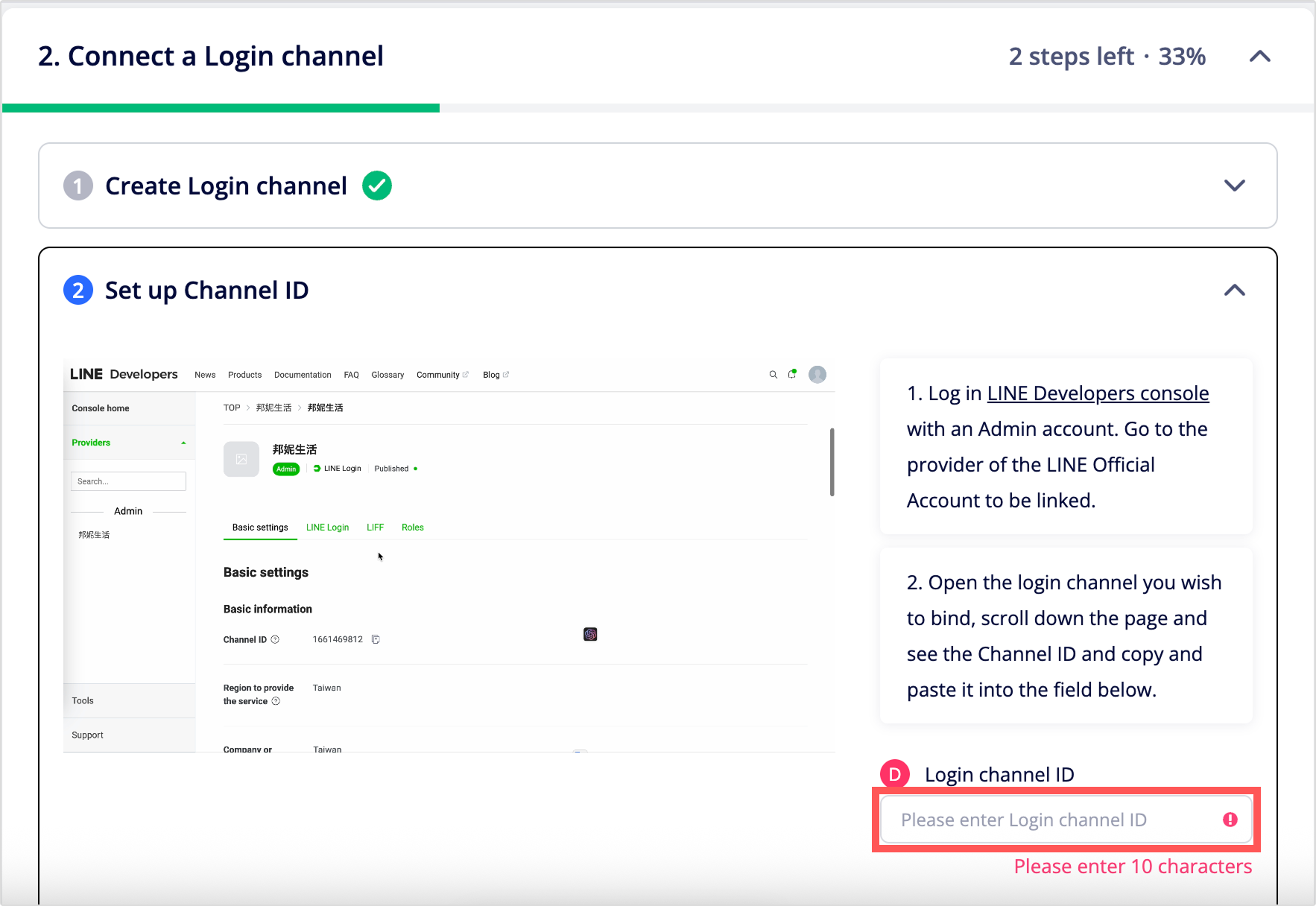1316x906 pixels.
Task: Collapse the Set up Channel ID step
Action: [x=1234, y=290]
